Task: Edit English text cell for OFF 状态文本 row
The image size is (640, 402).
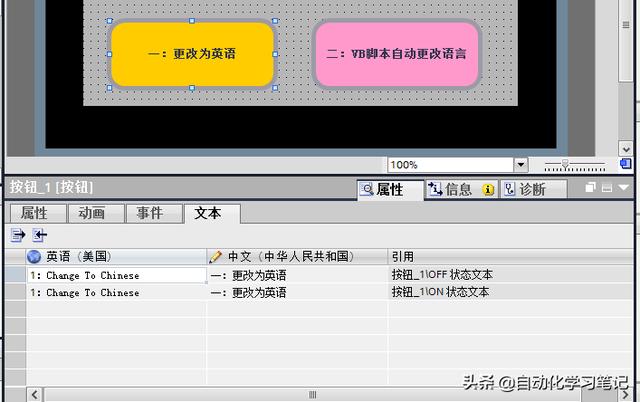Action: (x=116, y=275)
